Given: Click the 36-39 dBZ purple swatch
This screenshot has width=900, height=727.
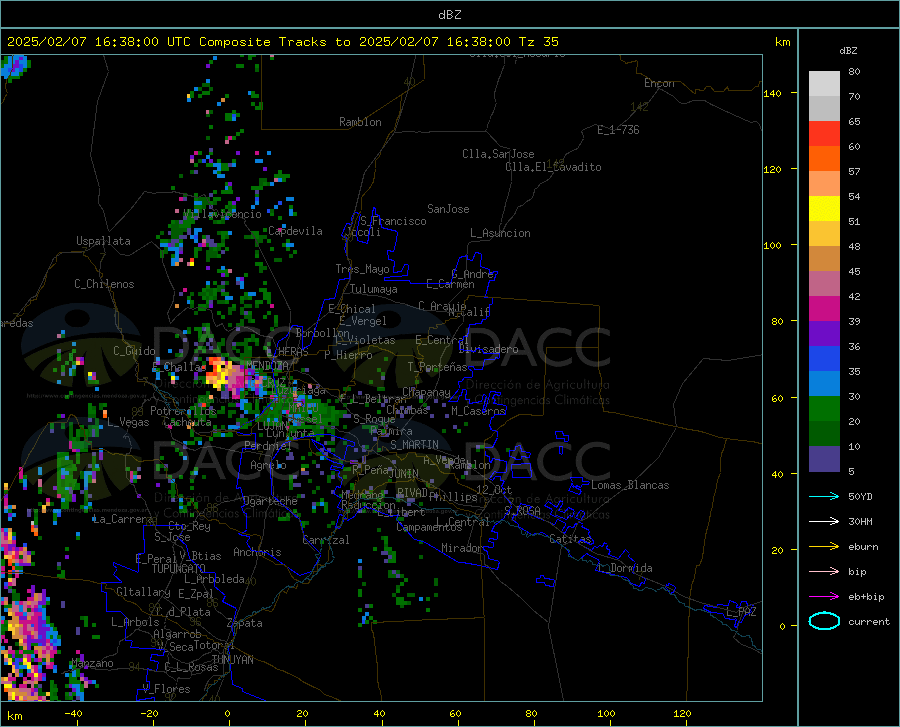Looking at the screenshot, I should click(x=824, y=334).
